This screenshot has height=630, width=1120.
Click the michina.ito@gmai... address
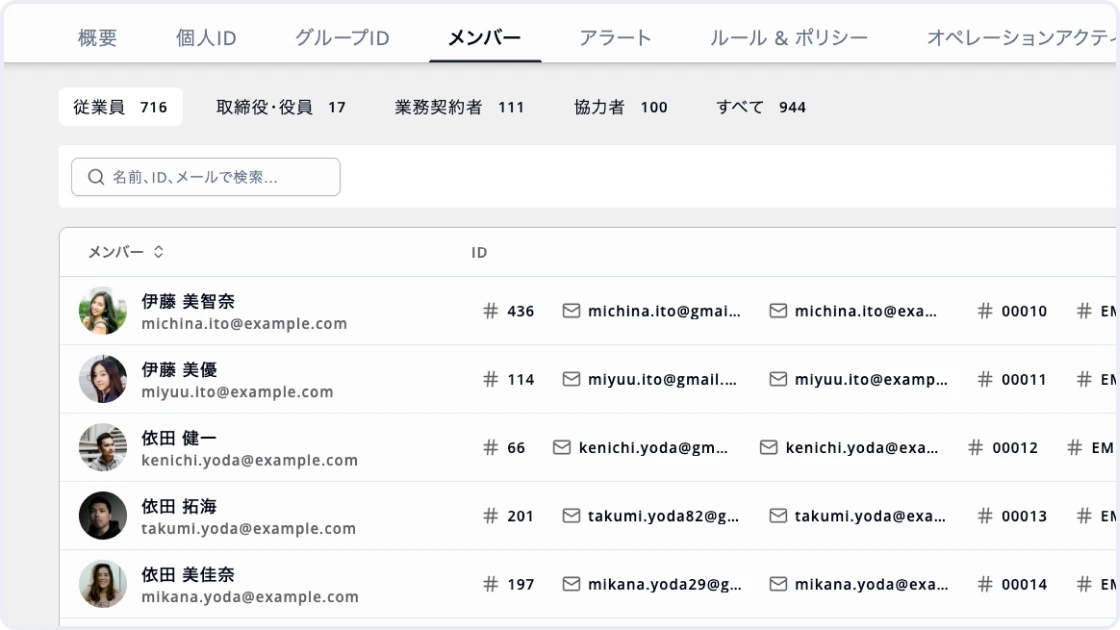664,311
